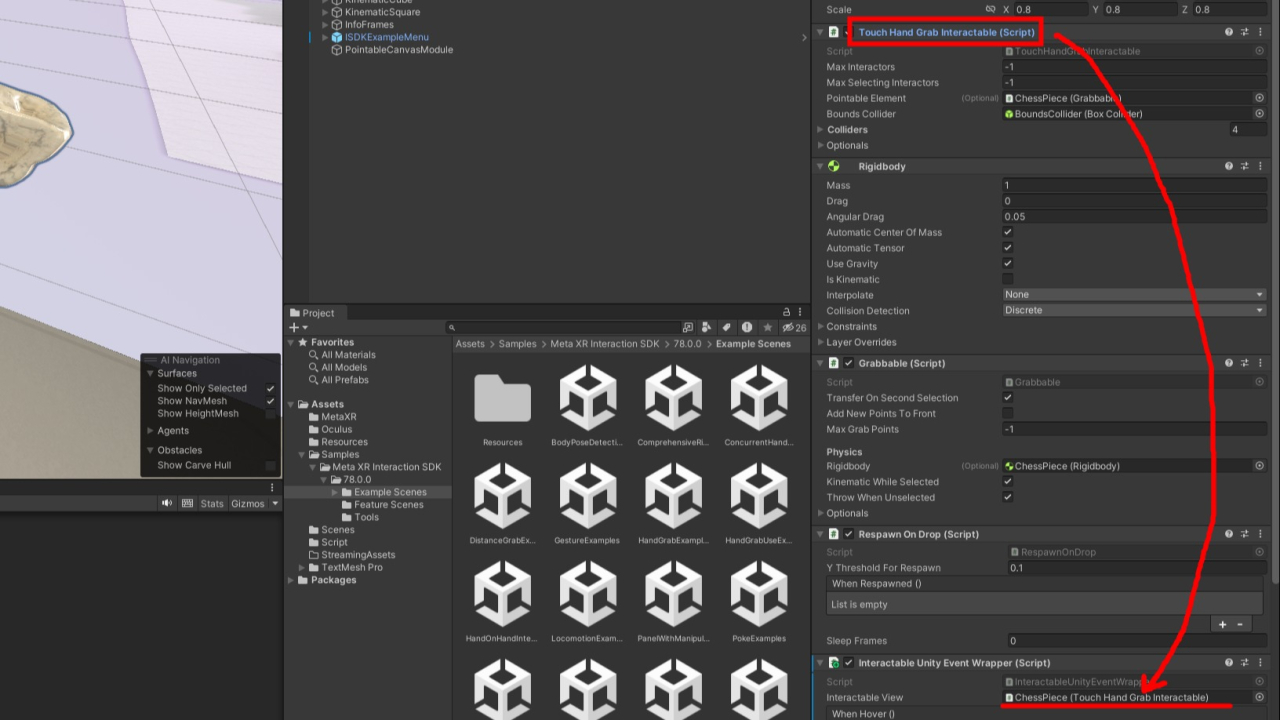Click the Mass input field in Rigidbody
The width and height of the screenshot is (1280, 720).
point(1134,185)
